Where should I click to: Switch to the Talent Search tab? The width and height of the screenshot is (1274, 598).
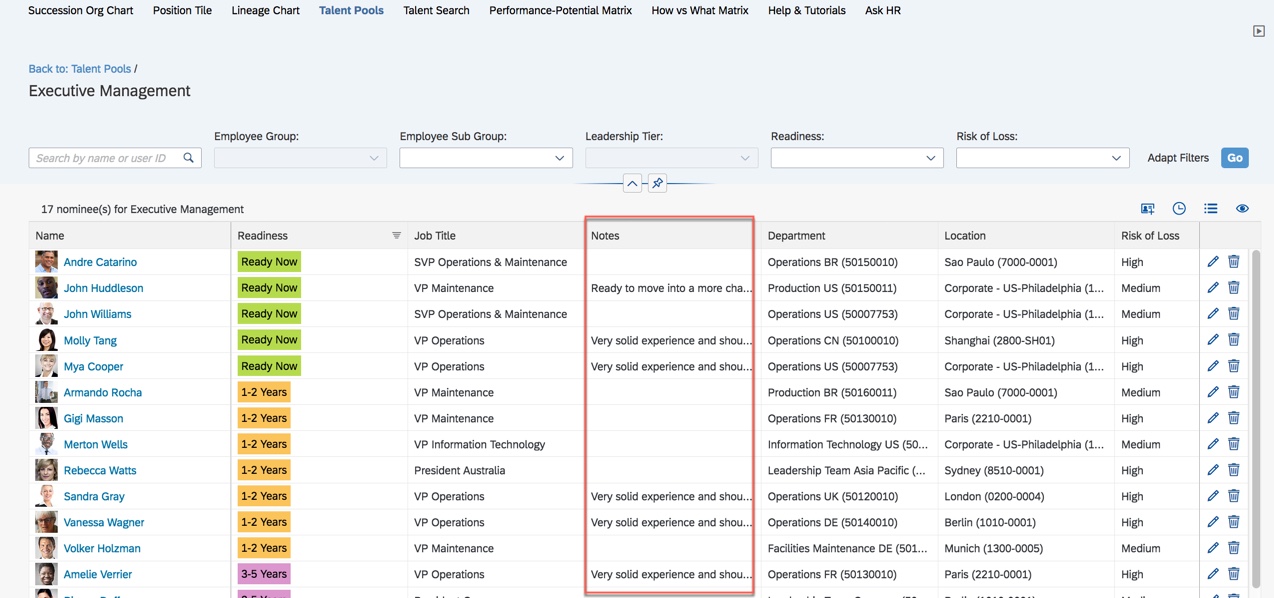pyautogui.click(x=436, y=11)
